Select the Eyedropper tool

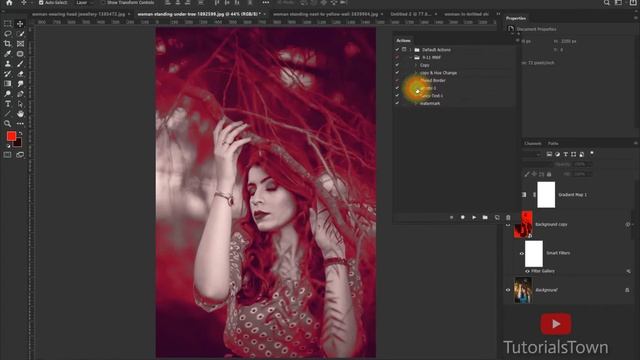pos(7,54)
